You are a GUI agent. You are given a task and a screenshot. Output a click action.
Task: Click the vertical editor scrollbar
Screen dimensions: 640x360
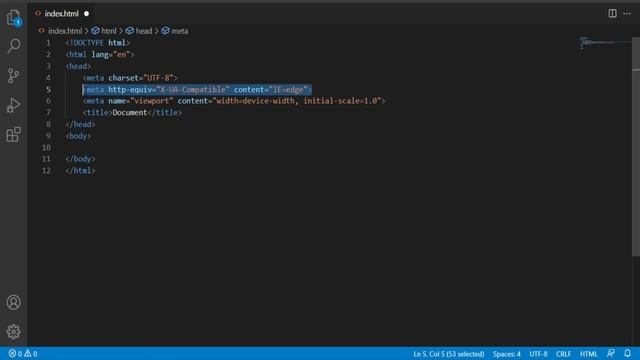636,147
